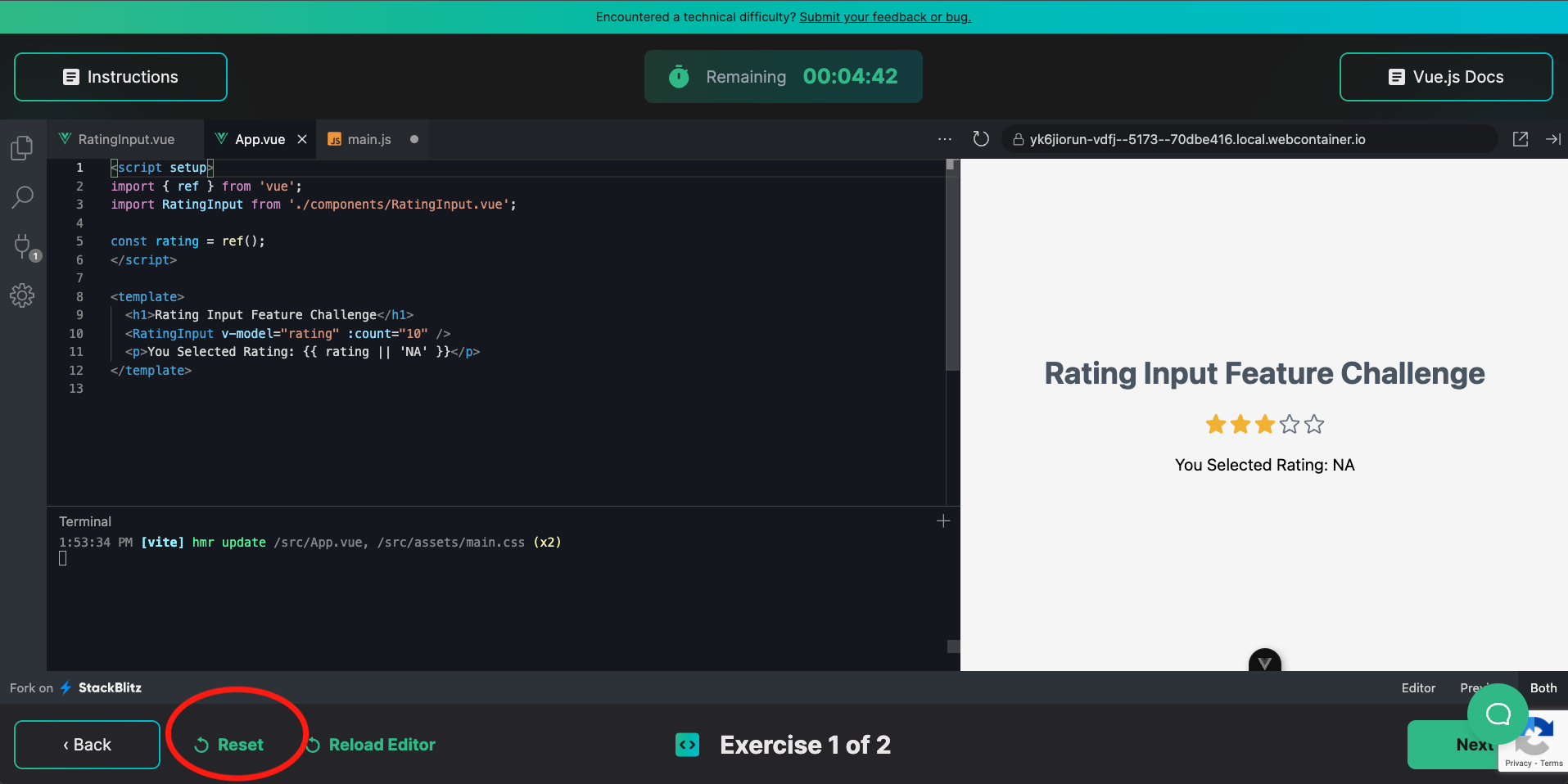The image size is (1568, 784).
Task: Open the Vue devtools badge in preview
Action: 1265,661
